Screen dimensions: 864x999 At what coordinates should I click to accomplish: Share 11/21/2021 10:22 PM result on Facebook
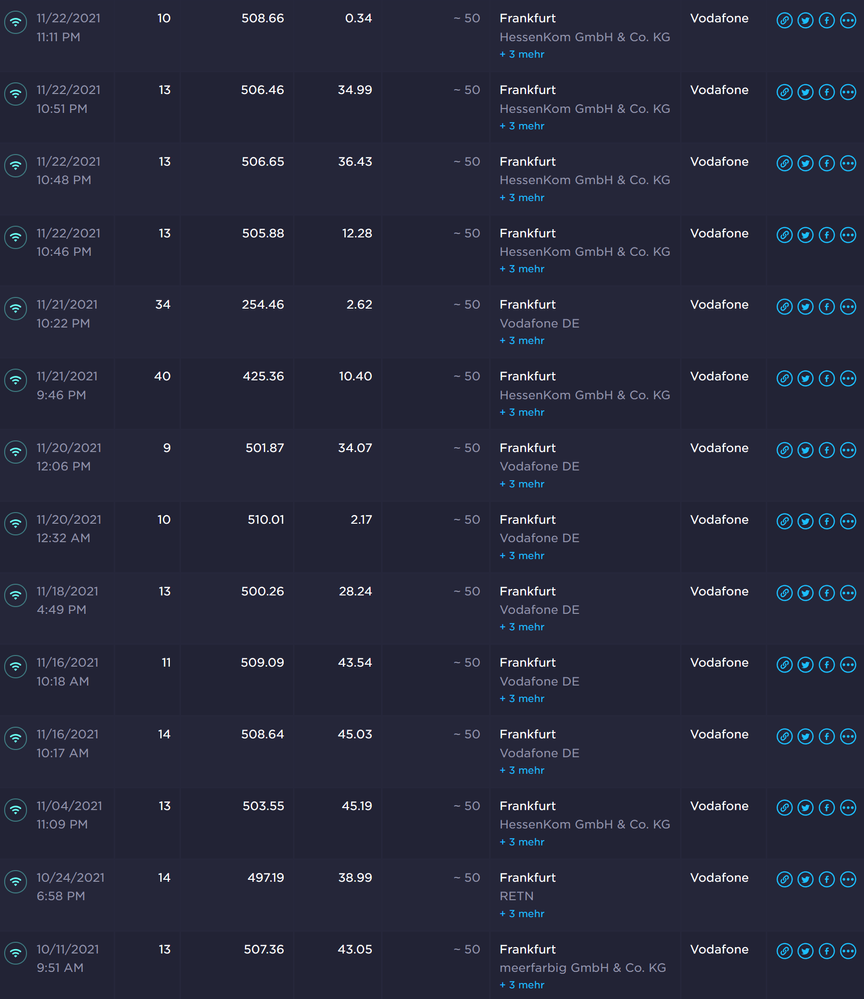point(826,306)
